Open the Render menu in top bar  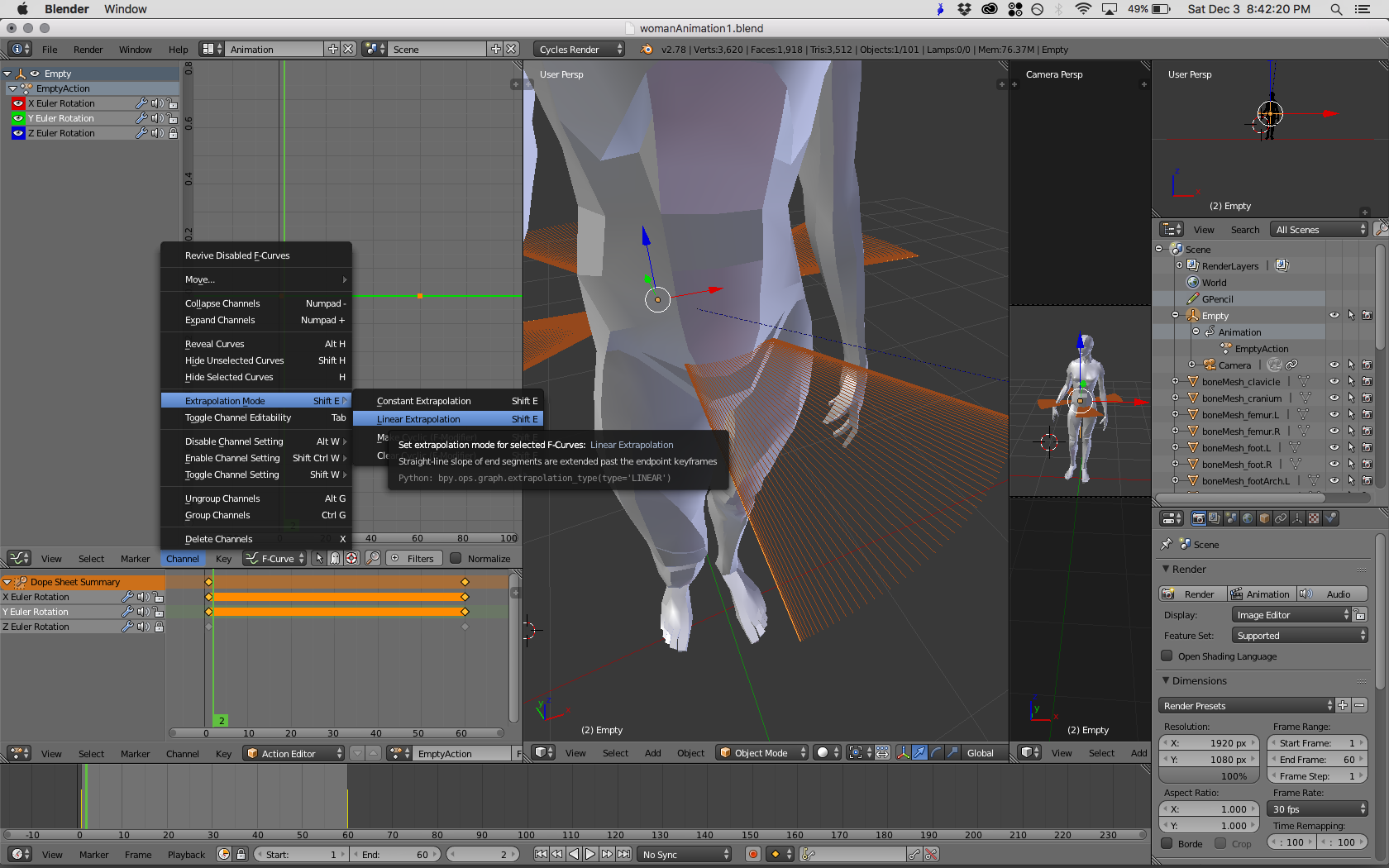click(x=88, y=50)
